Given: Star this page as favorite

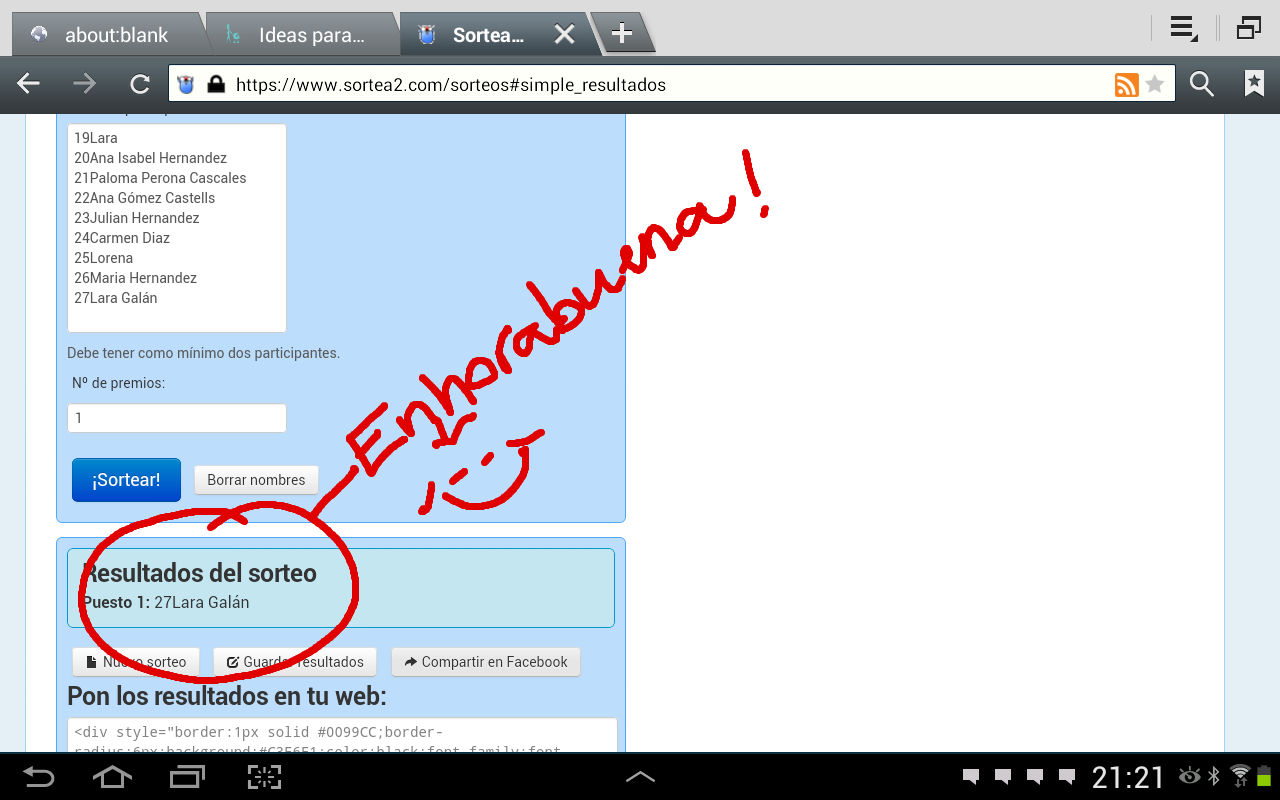Looking at the screenshot, I should click(1155, 85).
